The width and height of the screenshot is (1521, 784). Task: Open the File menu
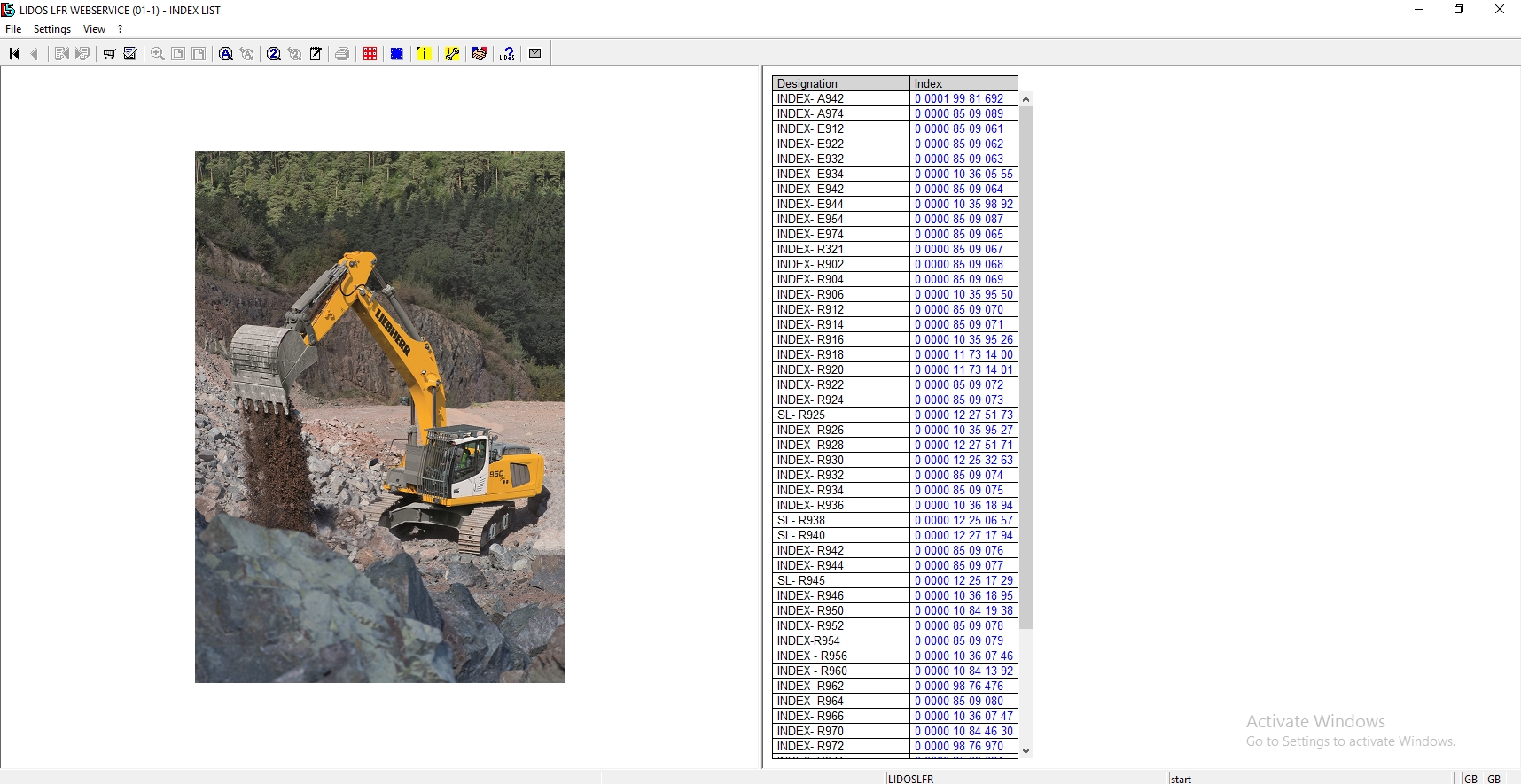13,29
